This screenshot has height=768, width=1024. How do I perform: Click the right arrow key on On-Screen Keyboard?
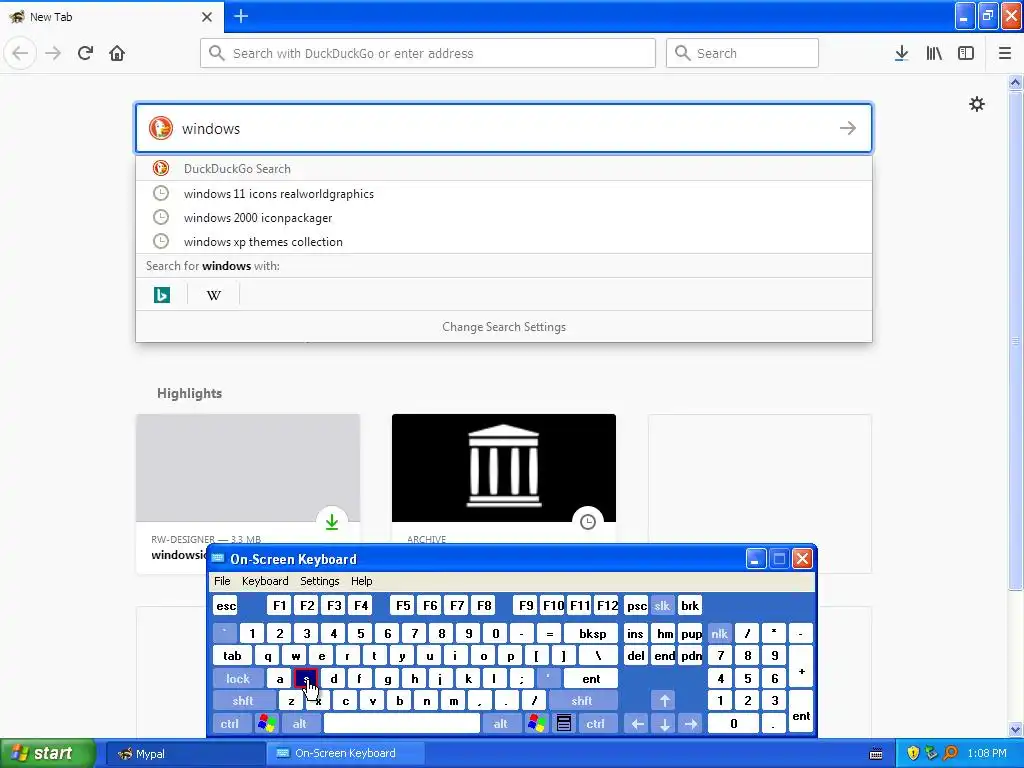click(x=691, y=723)
